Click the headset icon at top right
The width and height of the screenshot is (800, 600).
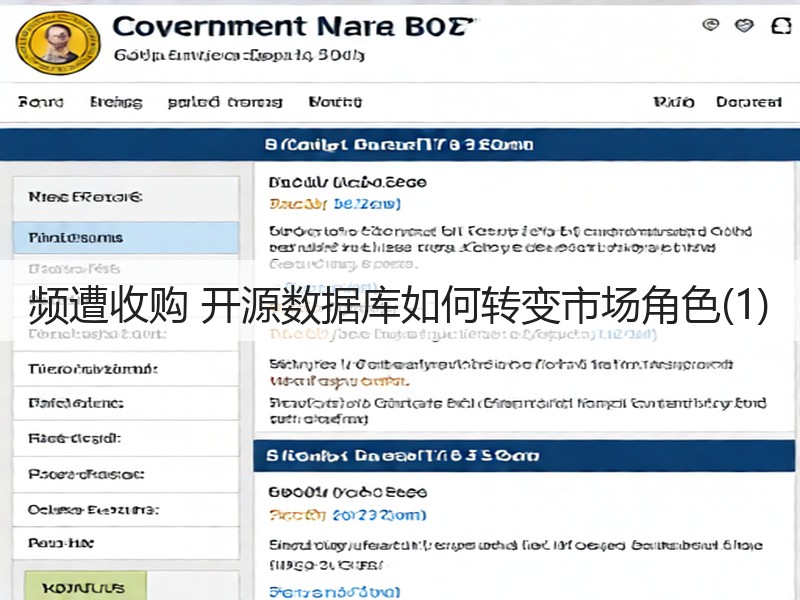click(x=781, y=26)
